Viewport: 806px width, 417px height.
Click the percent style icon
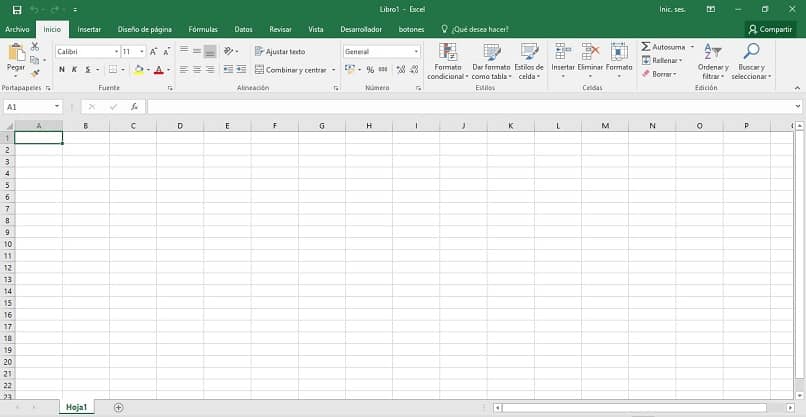point(370,69)
